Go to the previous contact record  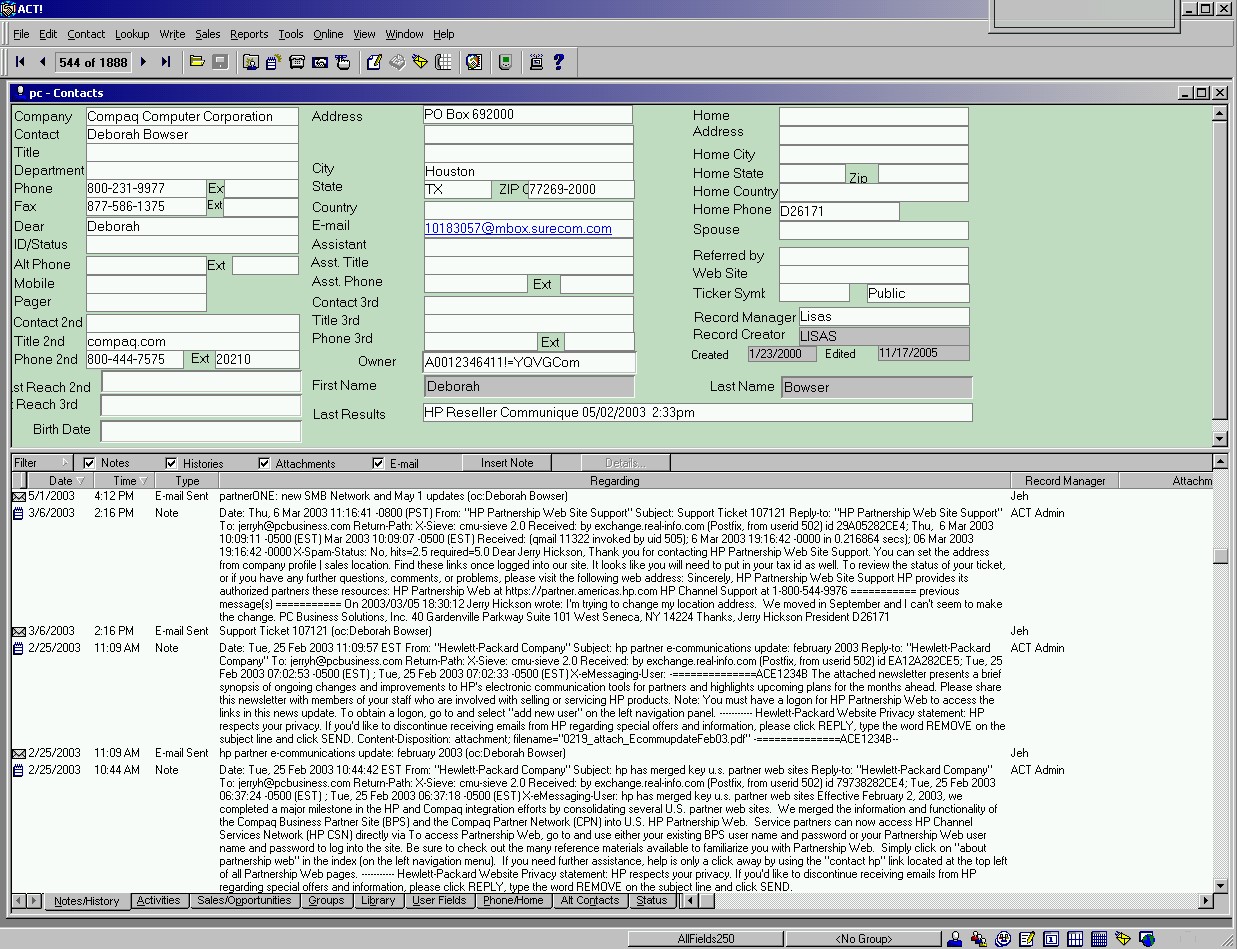tap(42, 62)
